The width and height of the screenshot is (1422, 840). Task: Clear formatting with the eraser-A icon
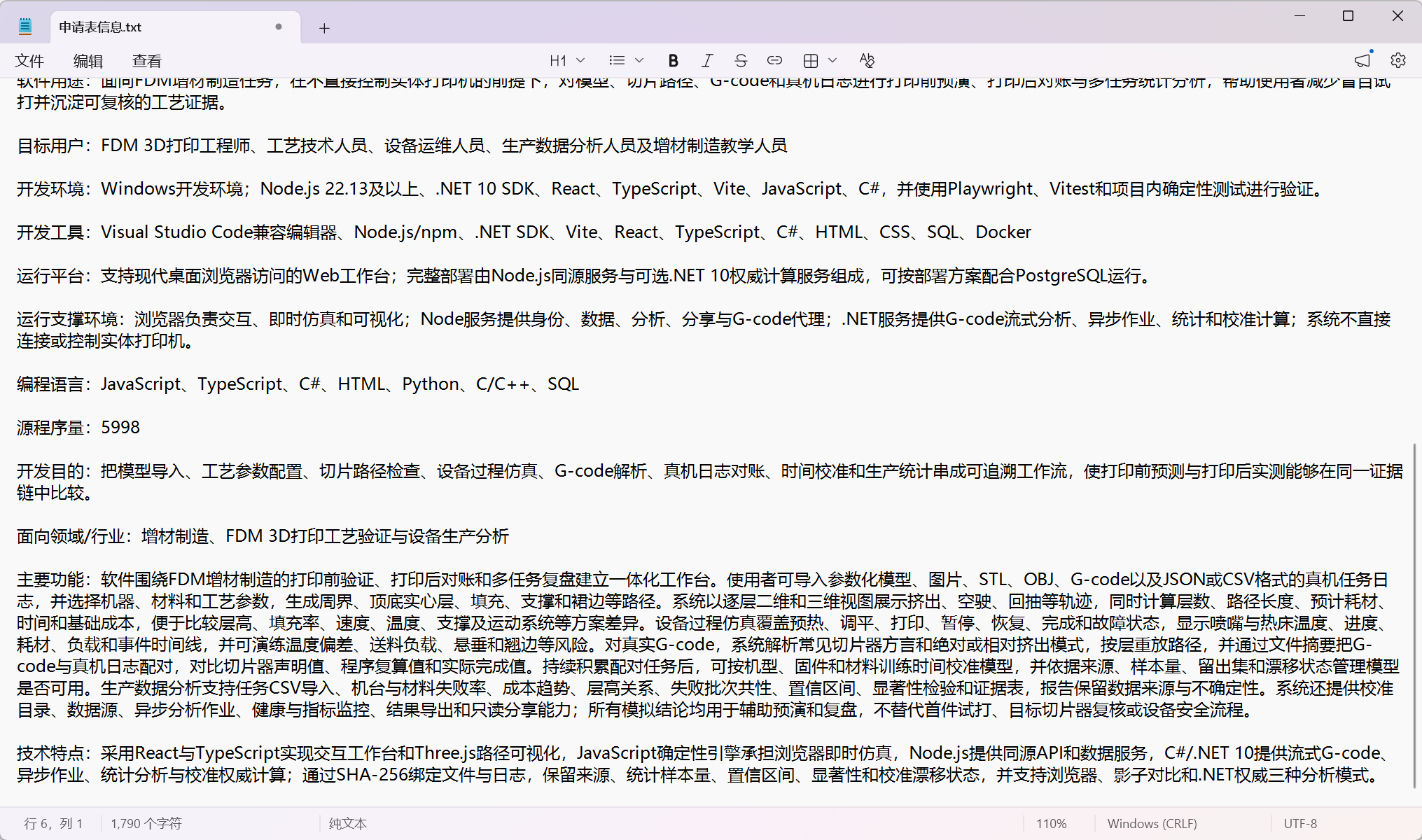tap(867, 61)
